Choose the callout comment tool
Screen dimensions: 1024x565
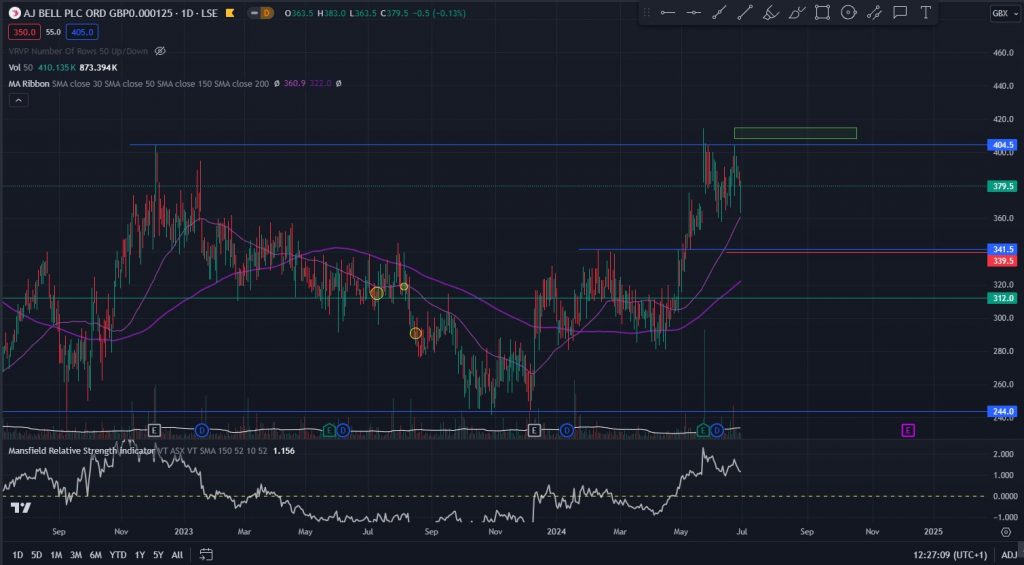(900, 12)
